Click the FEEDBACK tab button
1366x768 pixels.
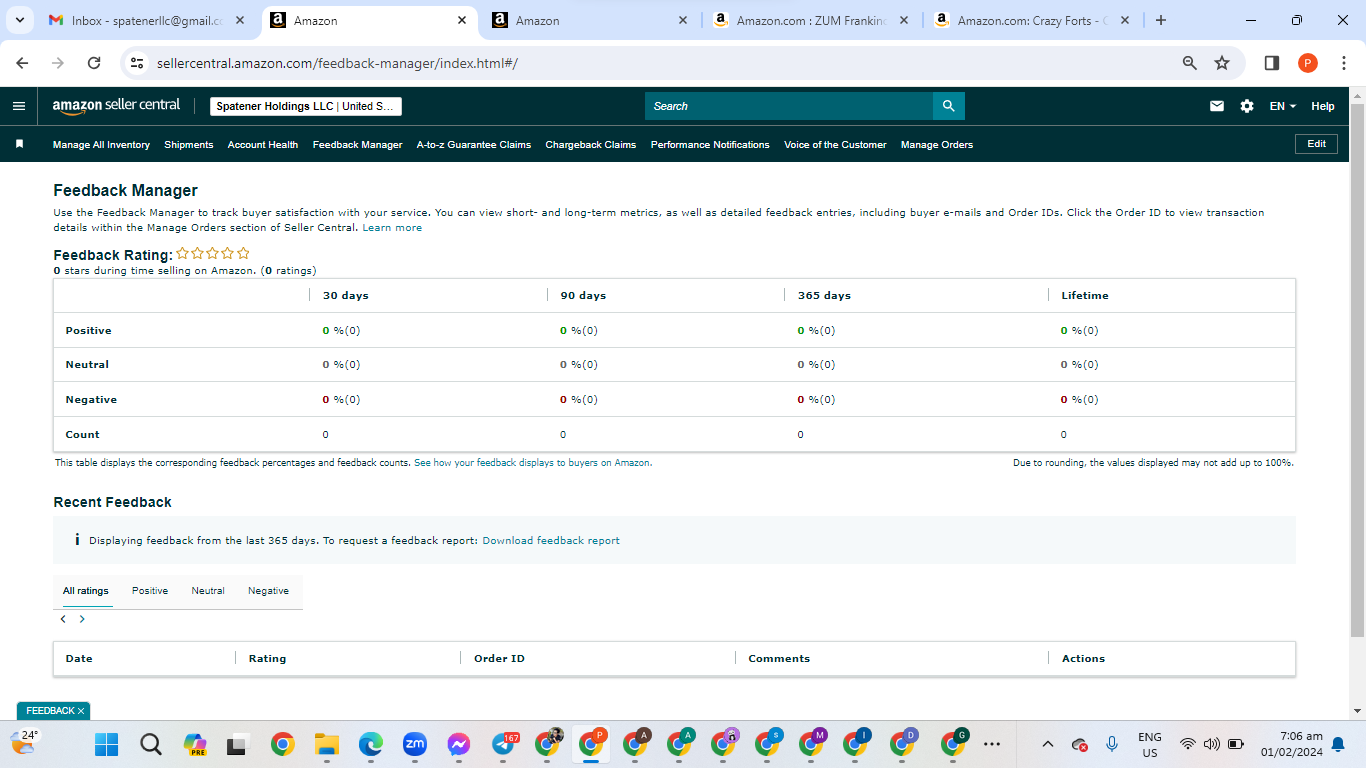click(50, 711)
